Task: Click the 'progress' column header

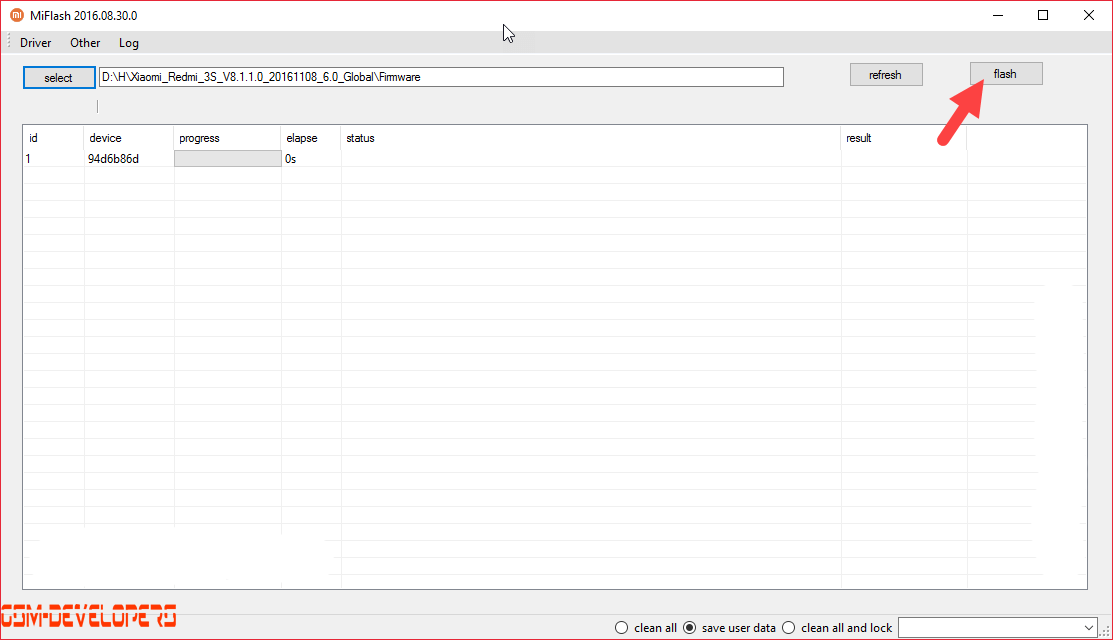Action: [x=227, y=138]
